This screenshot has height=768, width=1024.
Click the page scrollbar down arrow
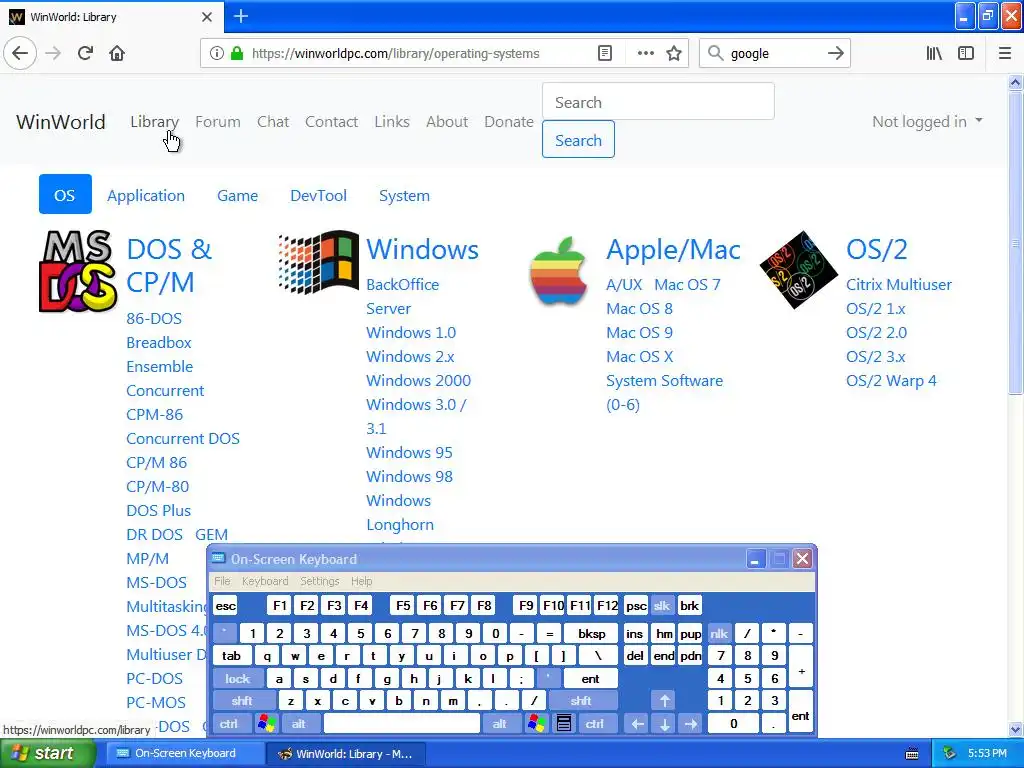click(x=1015, y=728)
